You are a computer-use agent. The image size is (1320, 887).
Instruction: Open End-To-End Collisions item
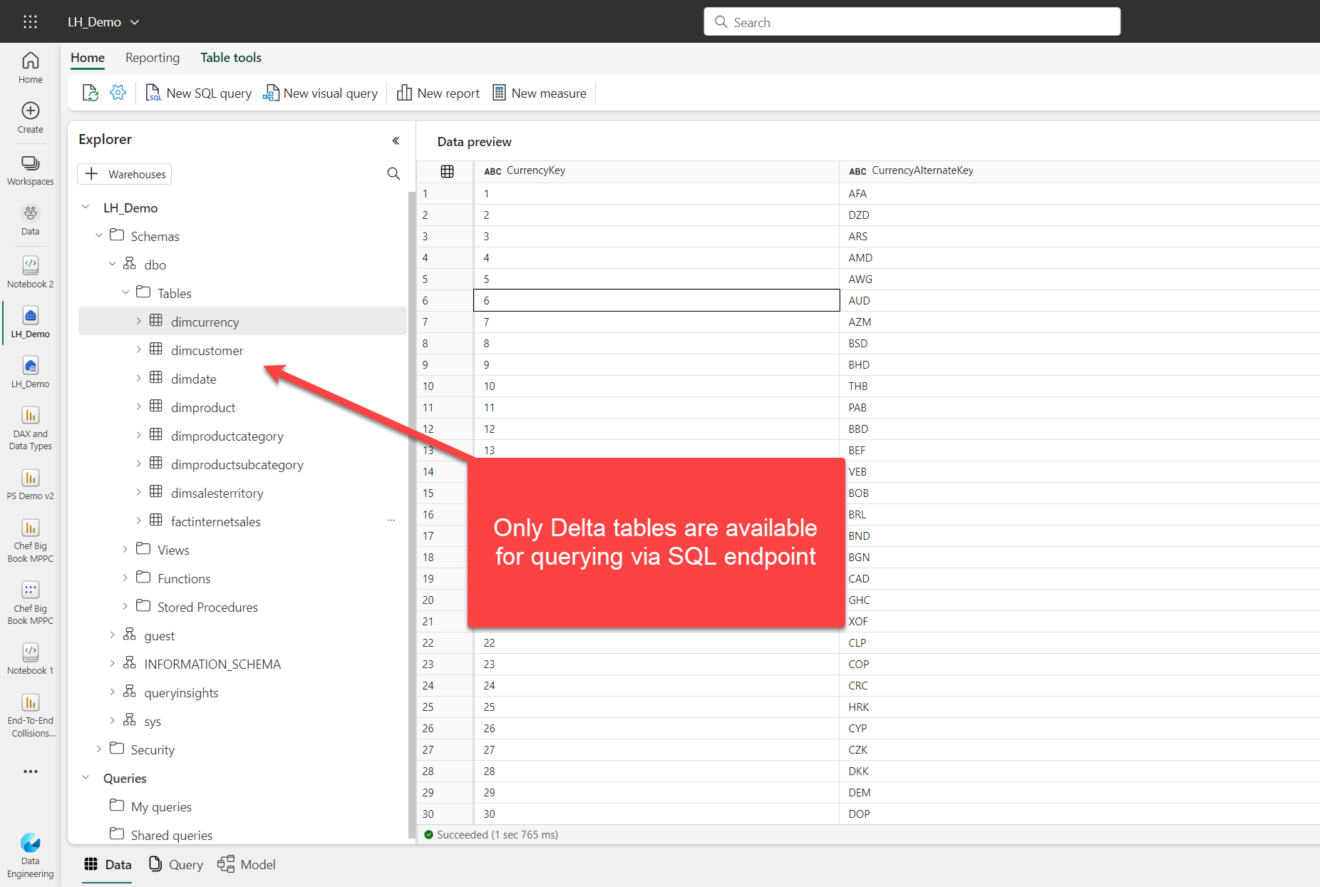coord(30,714)
